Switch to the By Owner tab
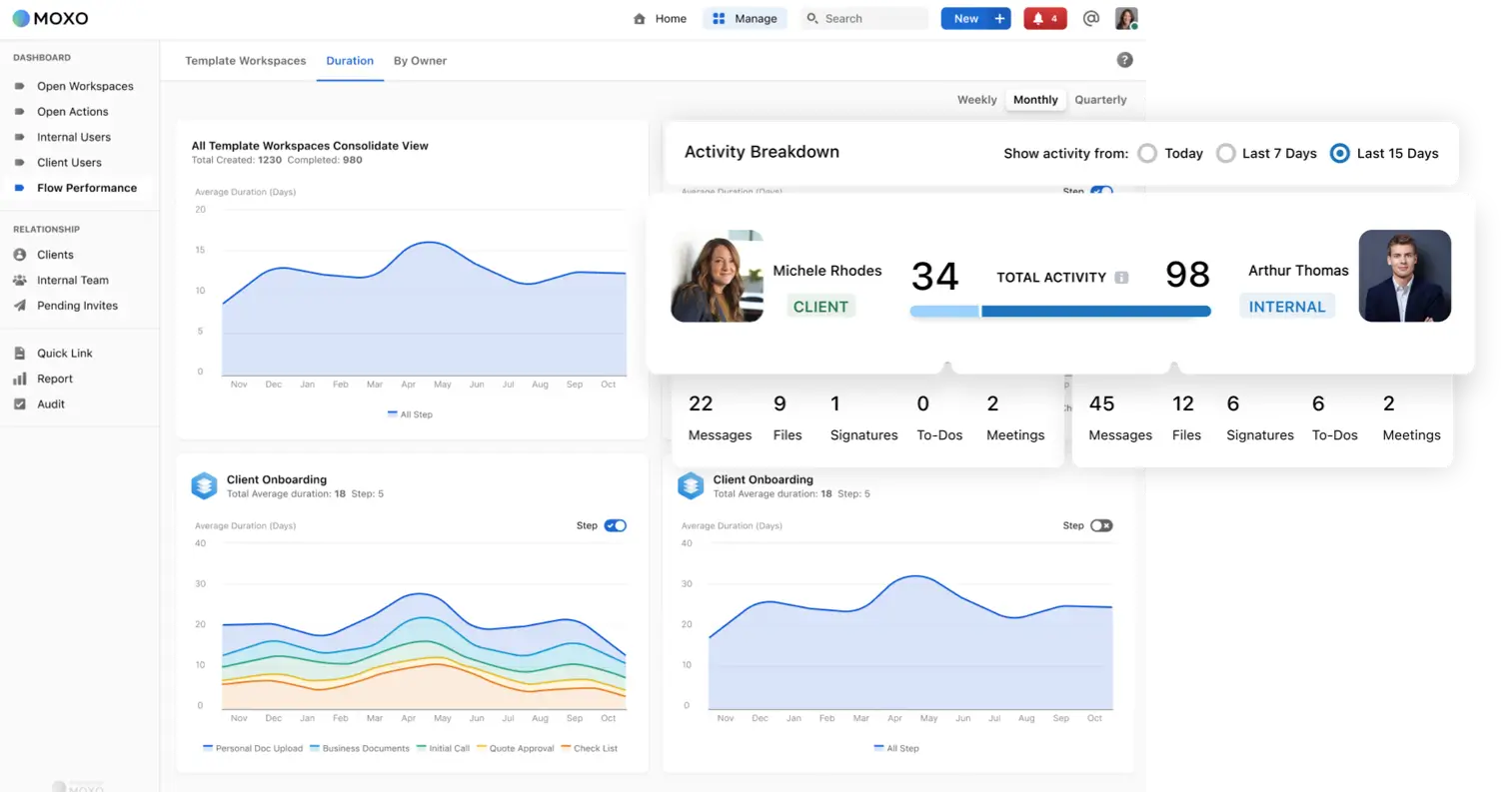The width and height of the screenshot is (1512, 792). coord(420,60)
